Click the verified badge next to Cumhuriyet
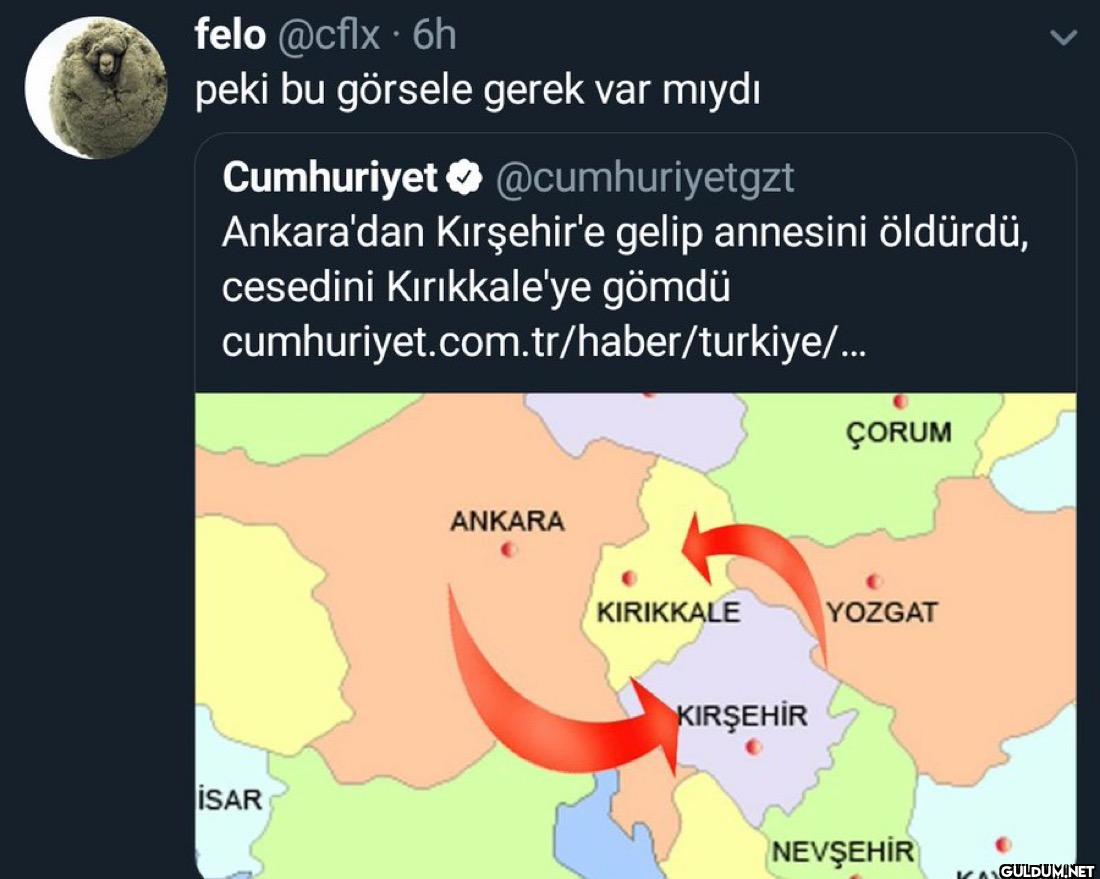Image resolution: width=1100 pixels, height=879 pixels. 463,178
